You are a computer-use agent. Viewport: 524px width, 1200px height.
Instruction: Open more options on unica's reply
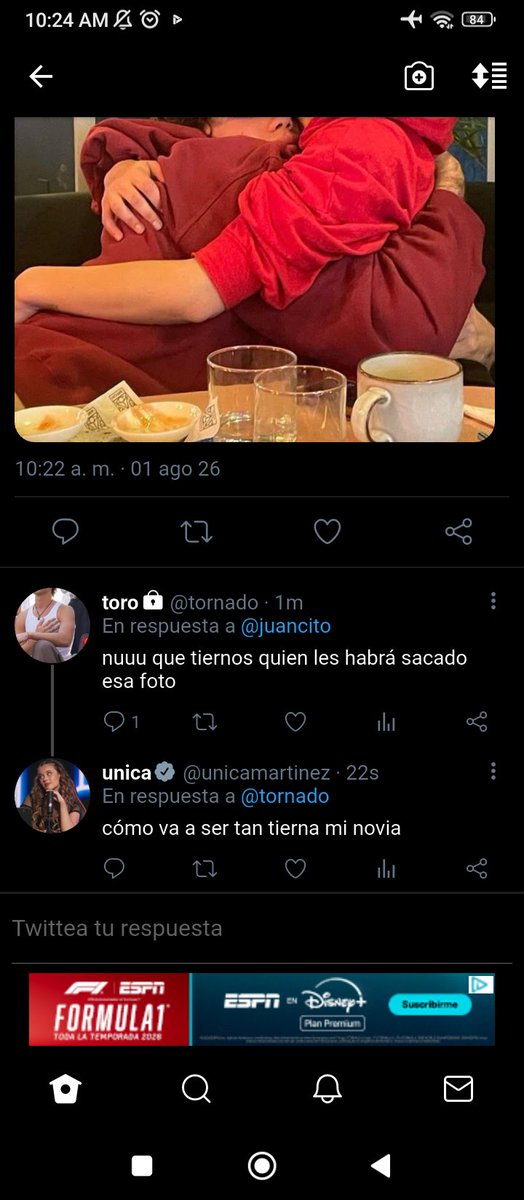493,771
